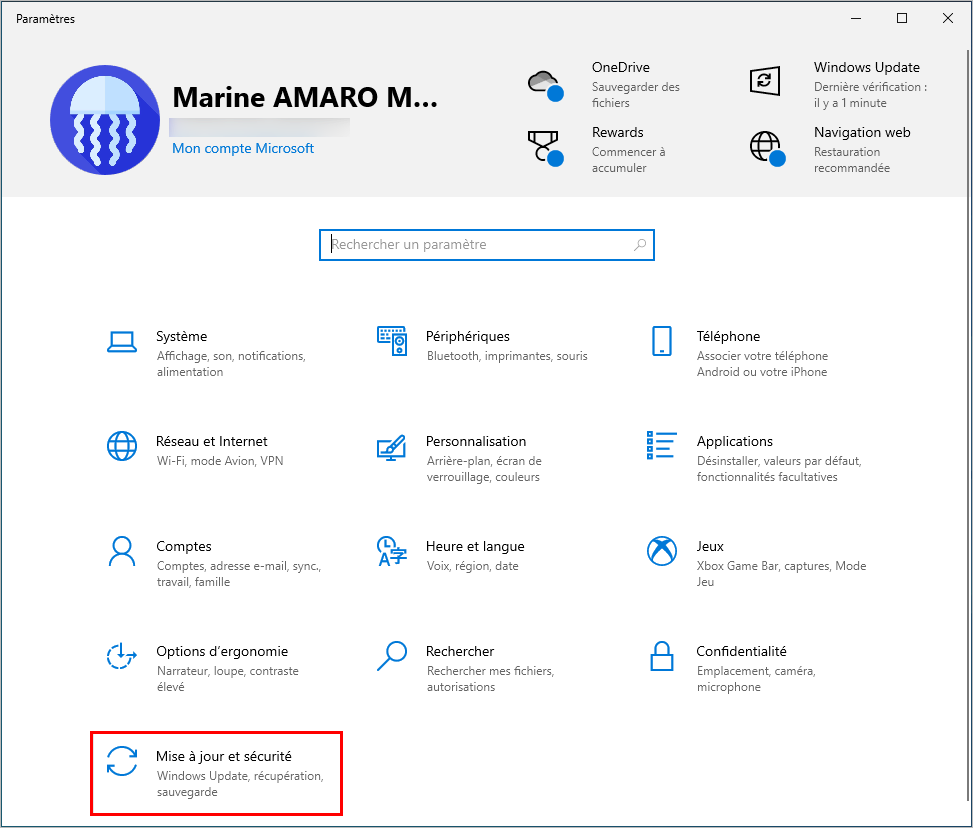Click the Jeux Xbox icon

661,551
